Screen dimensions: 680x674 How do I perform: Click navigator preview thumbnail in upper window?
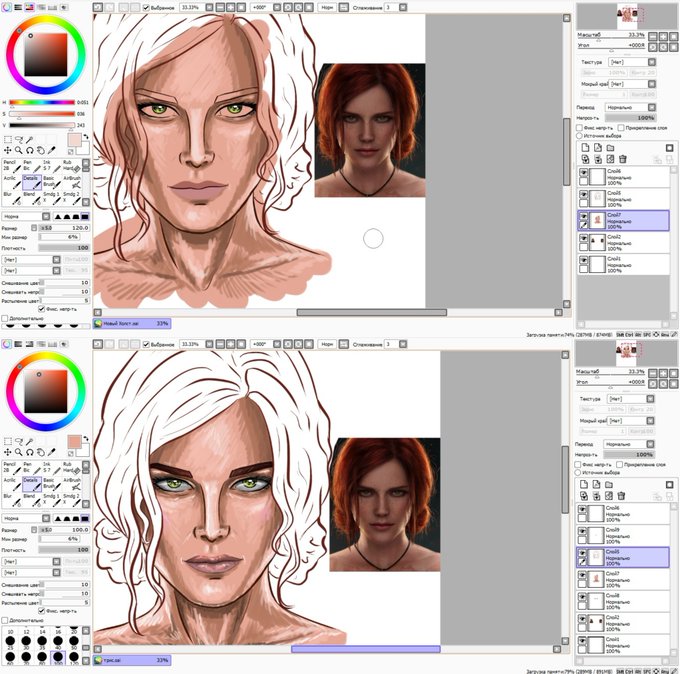[x=627, y=16]
